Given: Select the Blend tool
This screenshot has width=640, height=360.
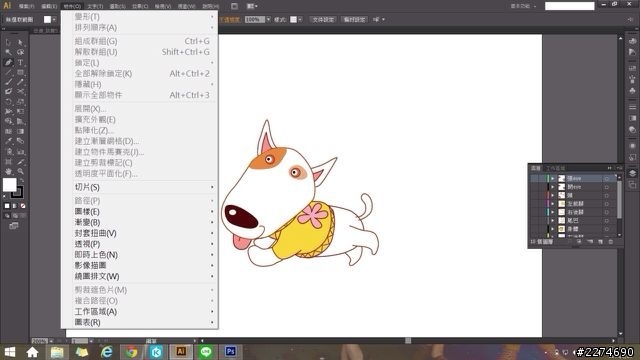Looking at the screenshot, I should (x=20, y=141).
